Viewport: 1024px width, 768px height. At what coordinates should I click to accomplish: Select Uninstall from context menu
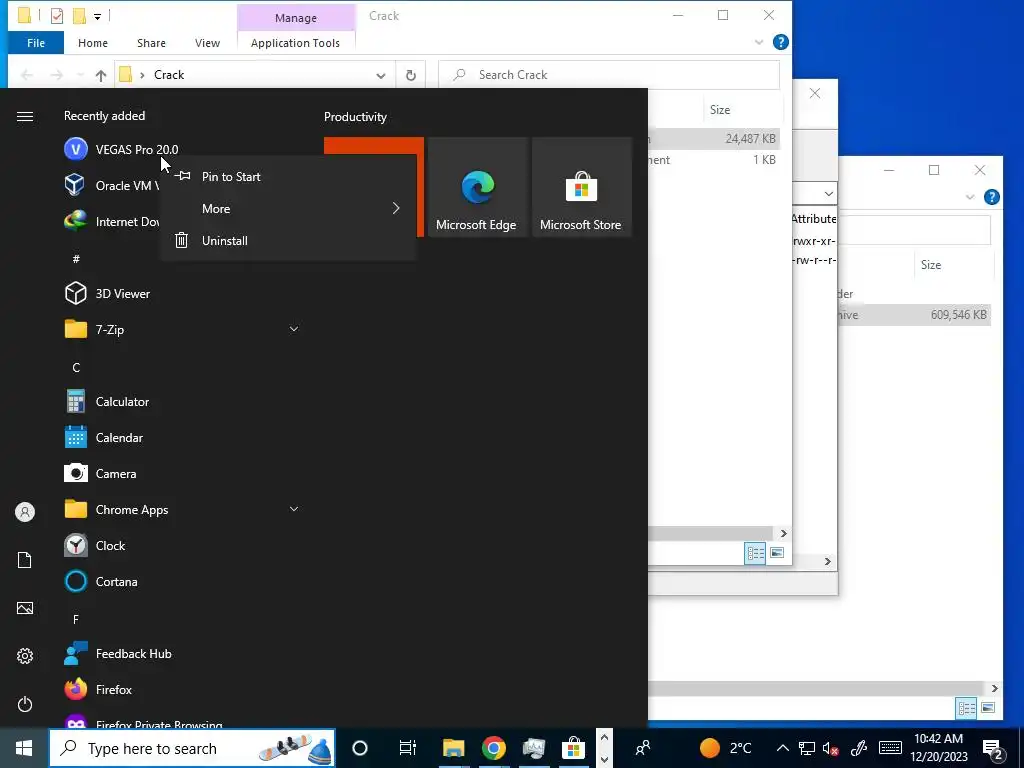(x=287, y=240)
